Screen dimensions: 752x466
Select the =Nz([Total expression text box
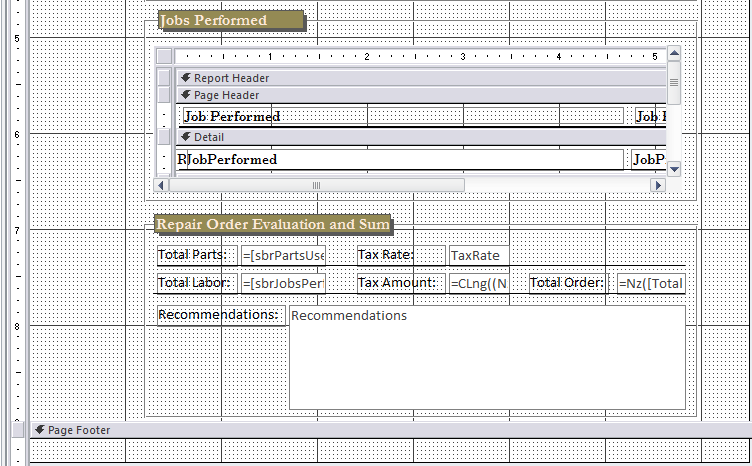click(651, 283)
